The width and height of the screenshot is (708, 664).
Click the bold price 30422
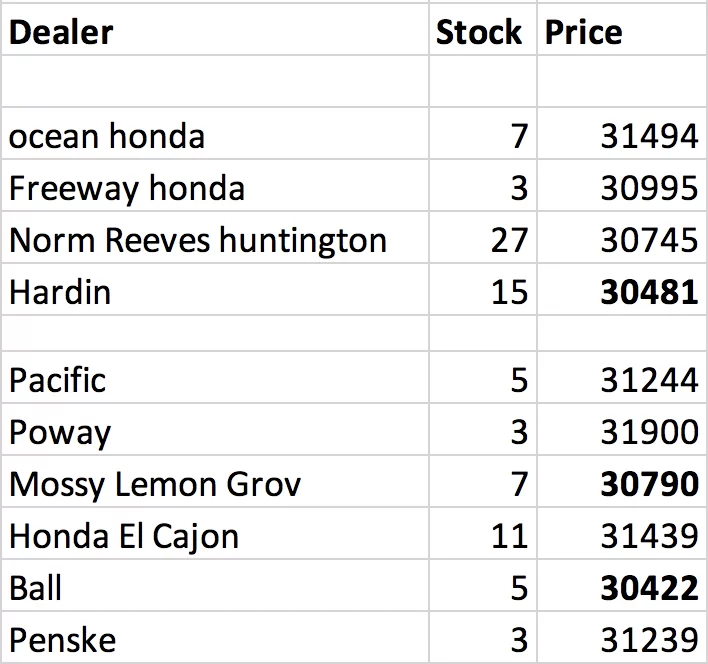(649, 588)
